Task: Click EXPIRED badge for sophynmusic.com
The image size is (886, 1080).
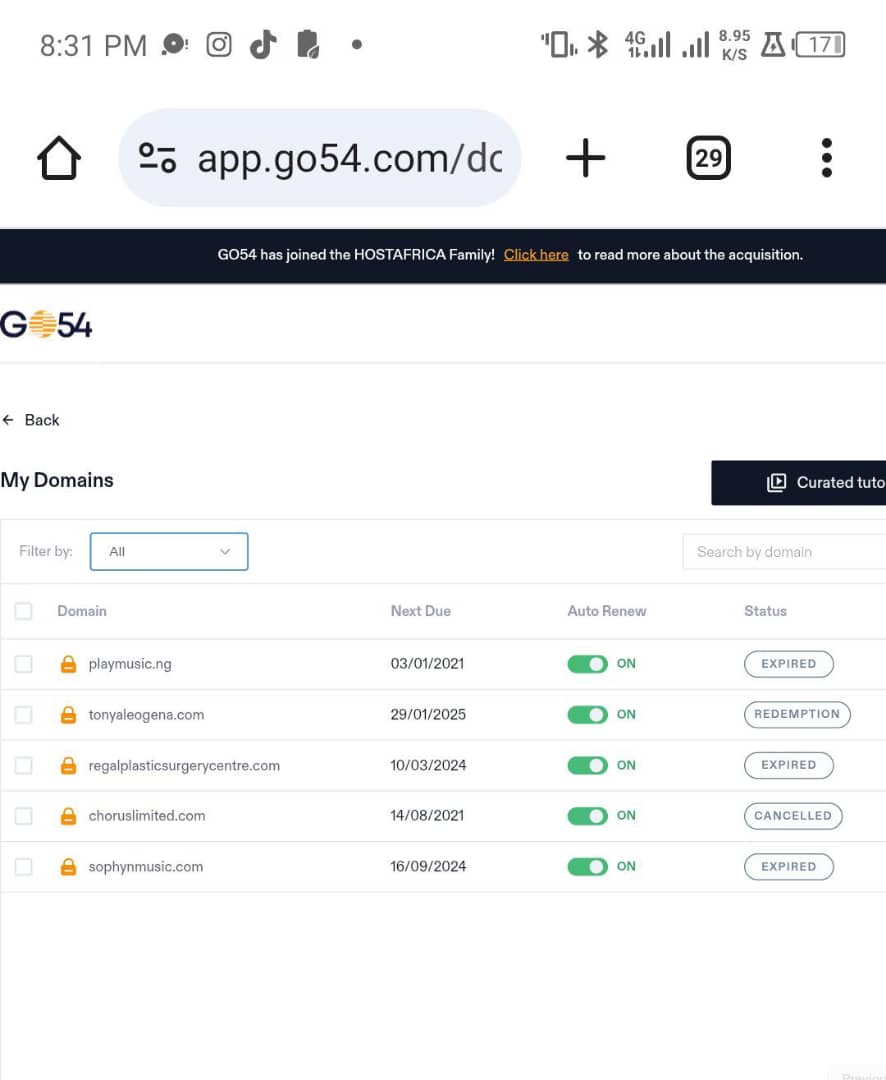Action: click(789, 866)
